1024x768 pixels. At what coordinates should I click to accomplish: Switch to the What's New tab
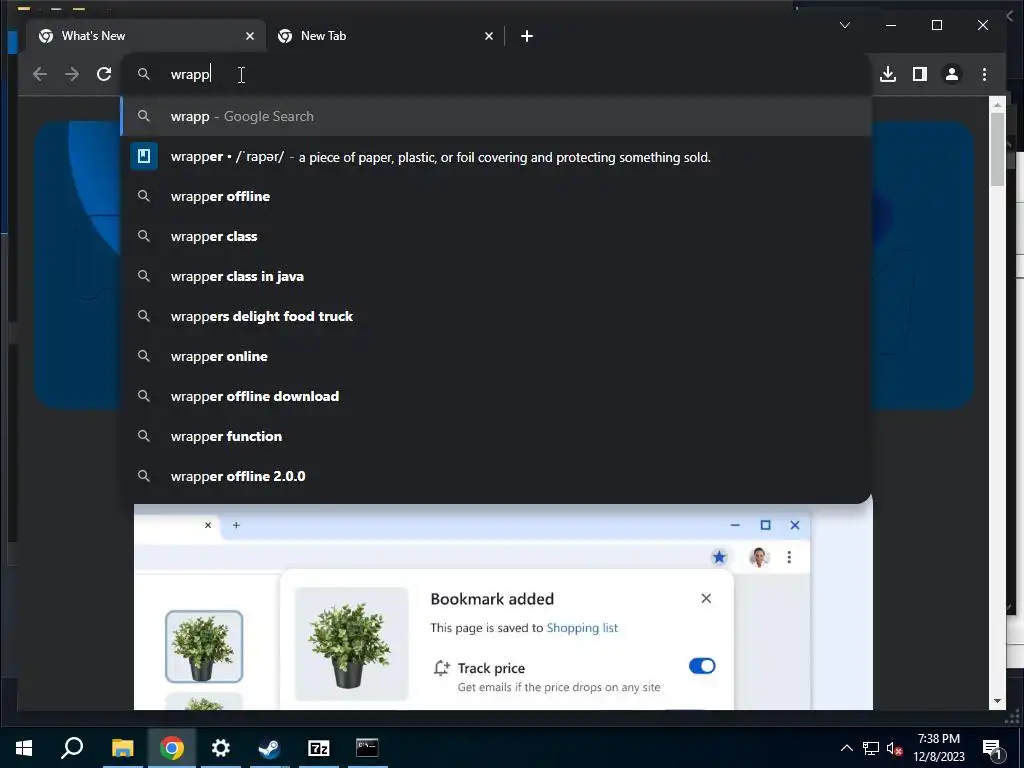pos(146,36)
